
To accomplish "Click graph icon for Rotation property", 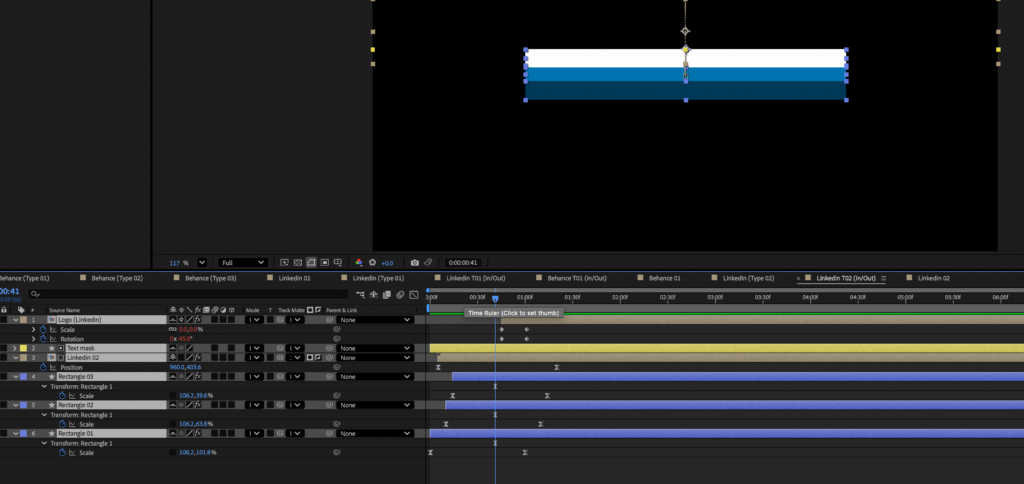I will (x=53, y=339).
